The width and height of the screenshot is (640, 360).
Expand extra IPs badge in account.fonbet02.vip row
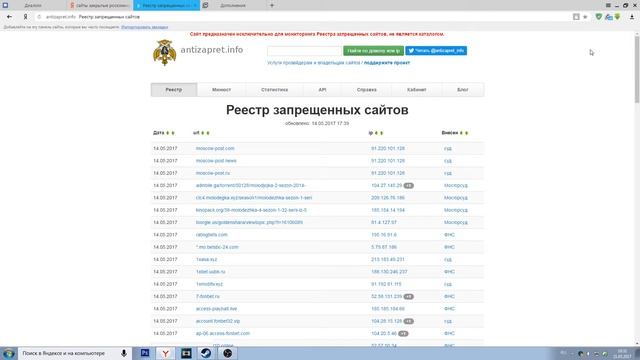point(409,321)
